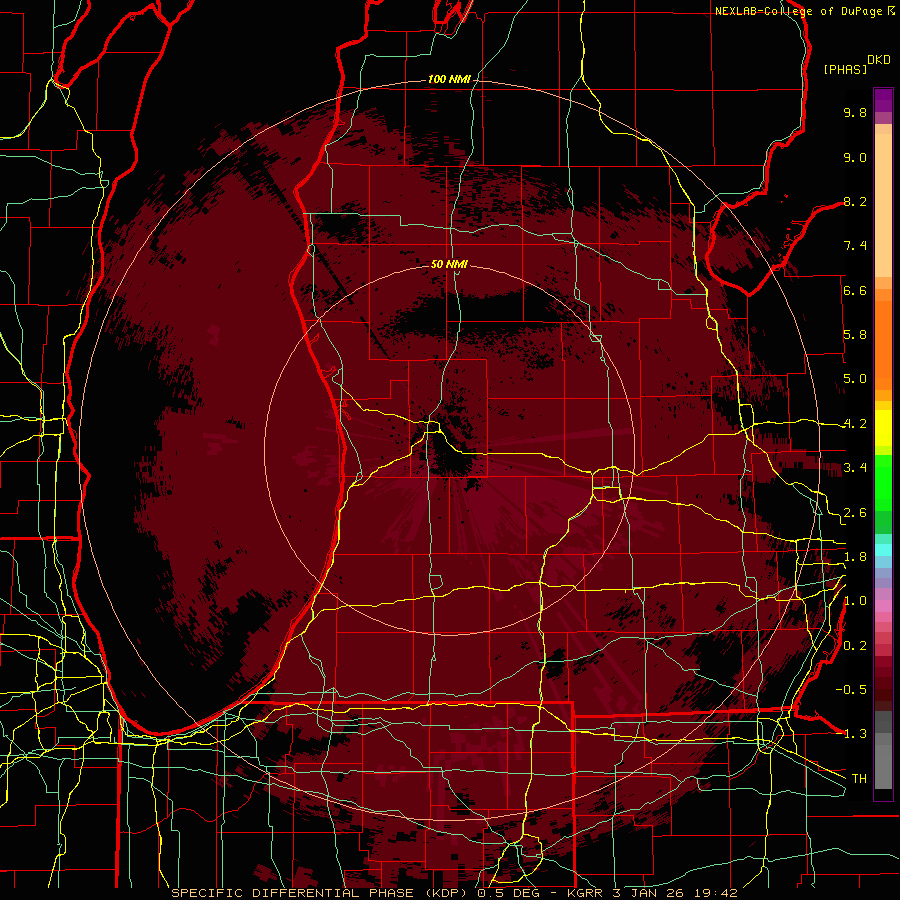900x900 pixels.
Task: Click the 9.0 scale value
Action: tap(855, 157)
